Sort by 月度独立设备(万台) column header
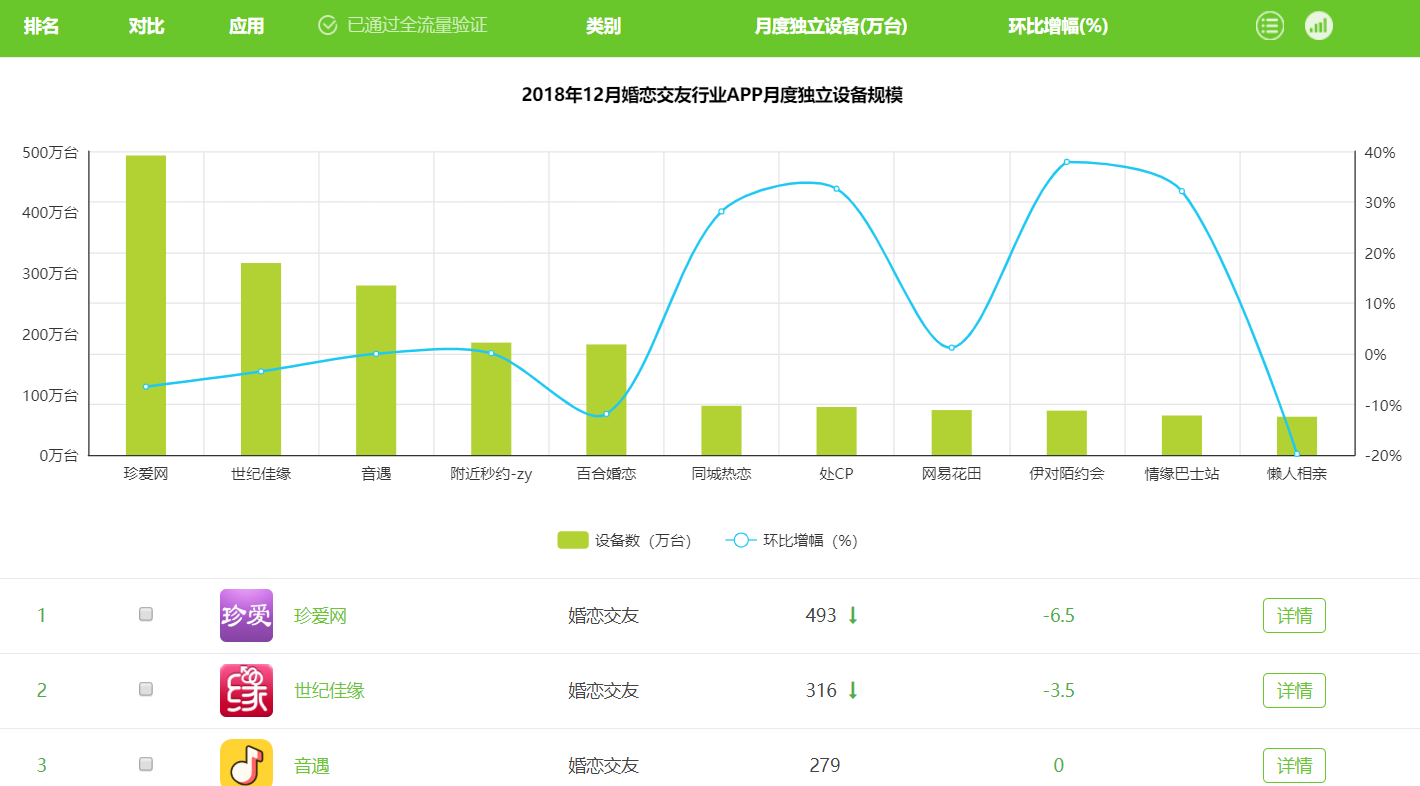 click(830, 26)
